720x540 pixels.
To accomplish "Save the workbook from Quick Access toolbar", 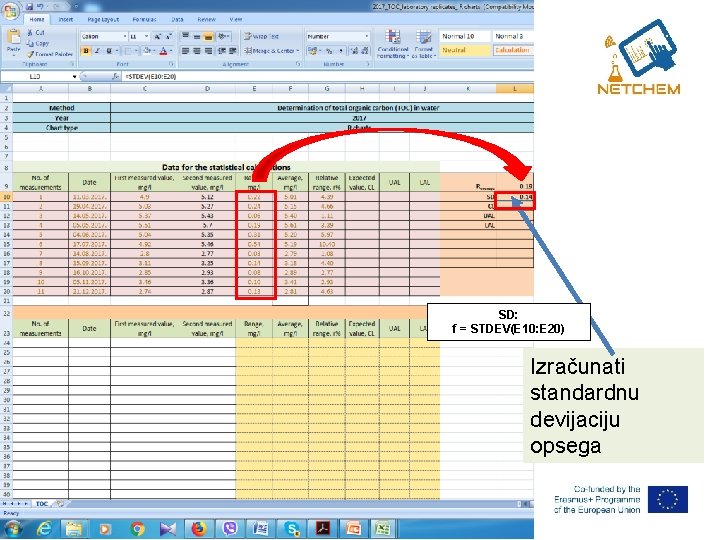I will [x=29, y=6].
